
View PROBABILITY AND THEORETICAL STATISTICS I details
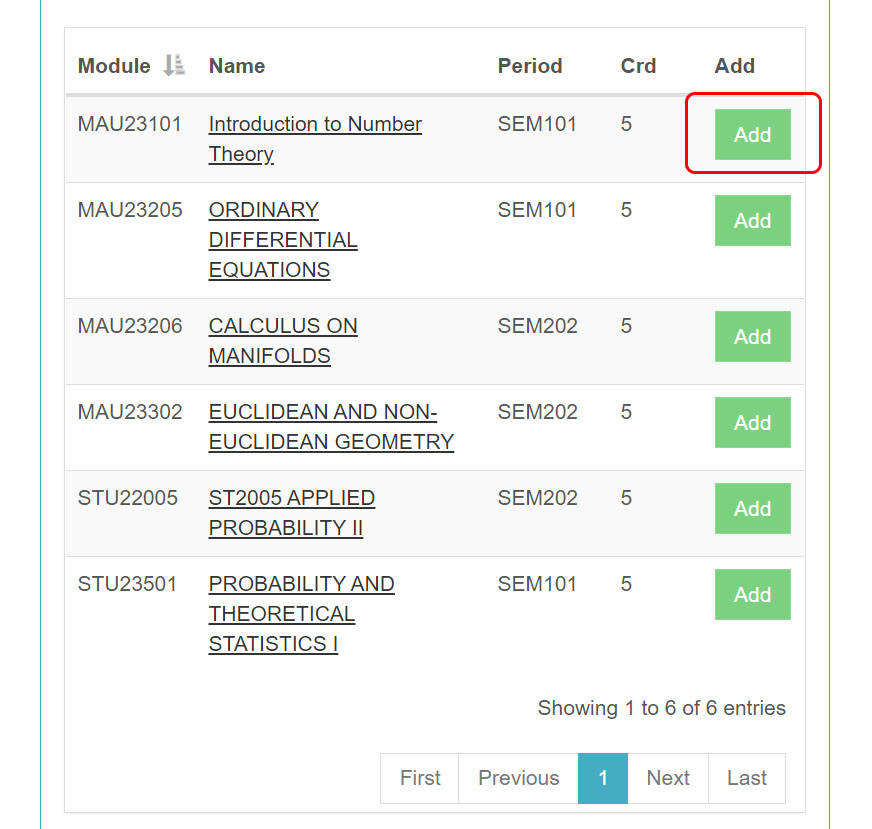click(x=300, y=613)
